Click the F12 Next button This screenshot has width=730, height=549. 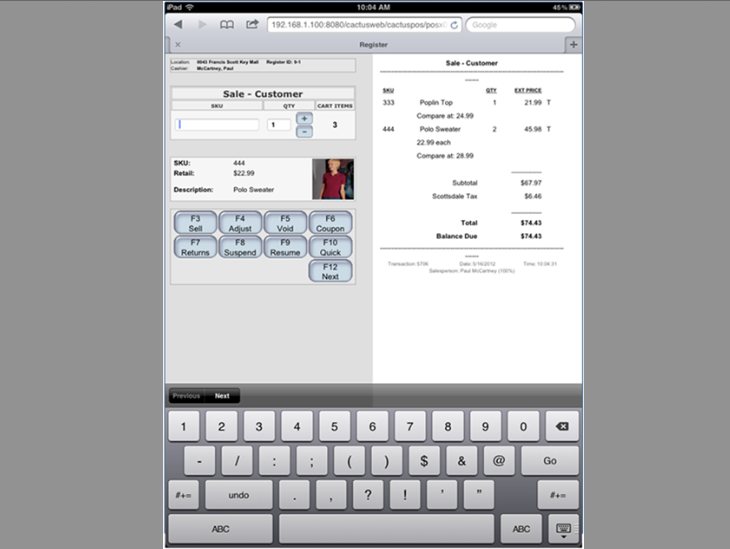(x=330, y=271)
